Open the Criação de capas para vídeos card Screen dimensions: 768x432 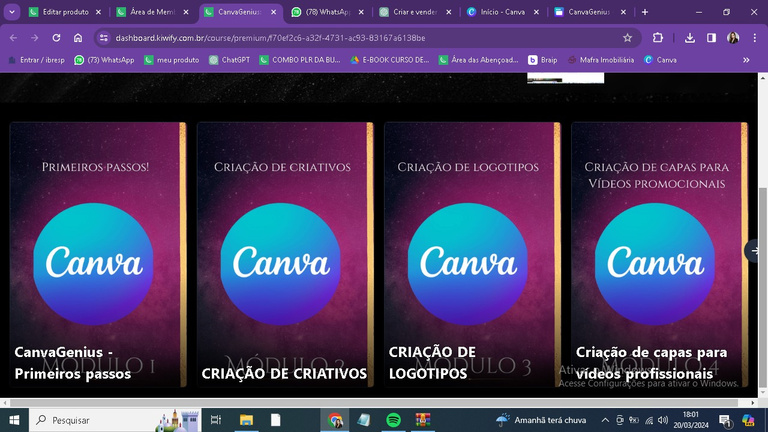pos(659,255)
